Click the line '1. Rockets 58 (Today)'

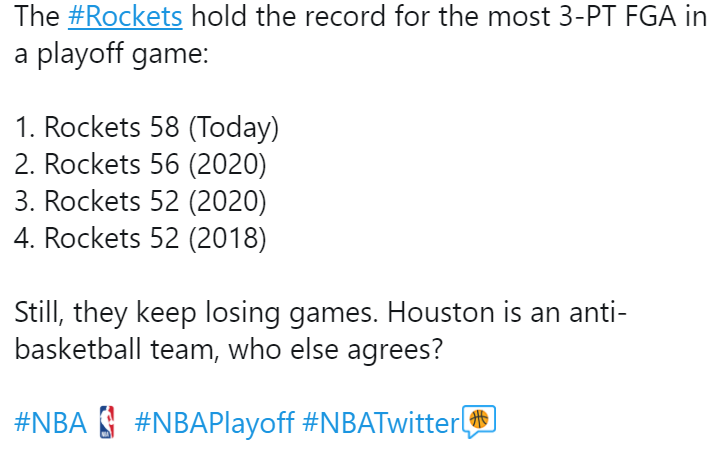(147, 127)
